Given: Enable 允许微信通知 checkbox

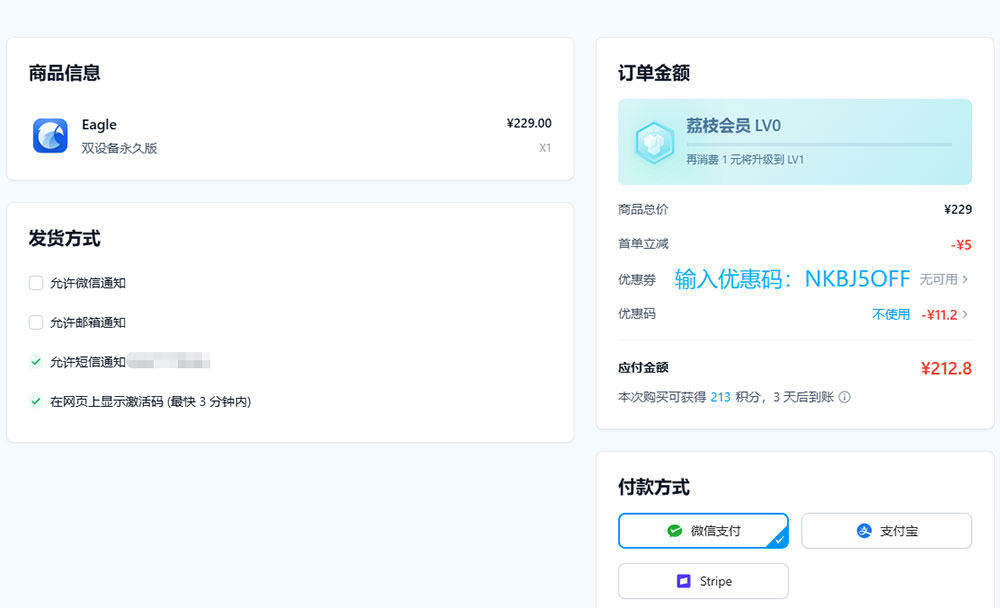Looking at the screenshot, I should point(36,283).
